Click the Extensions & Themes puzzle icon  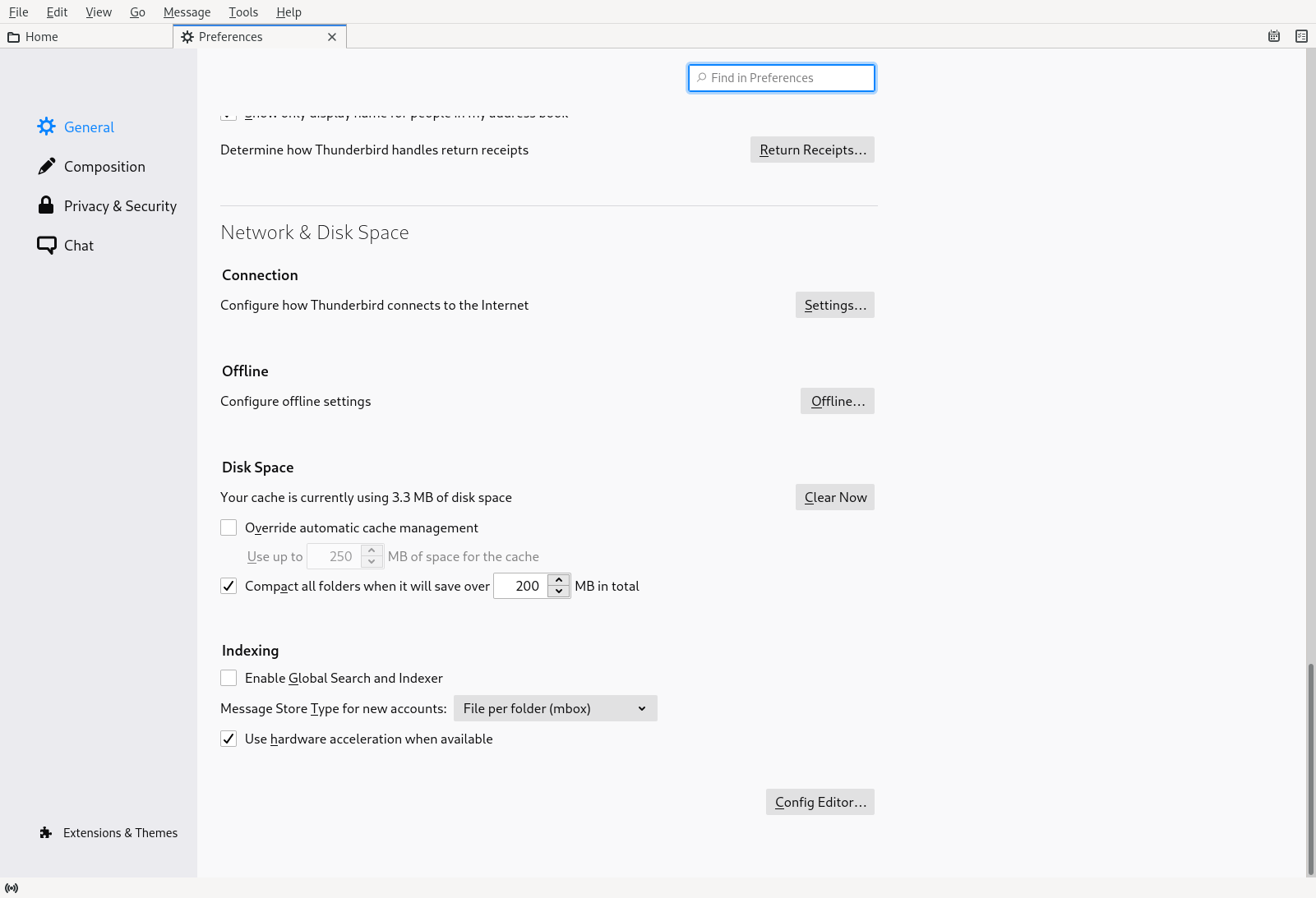(x=46, y=833)
